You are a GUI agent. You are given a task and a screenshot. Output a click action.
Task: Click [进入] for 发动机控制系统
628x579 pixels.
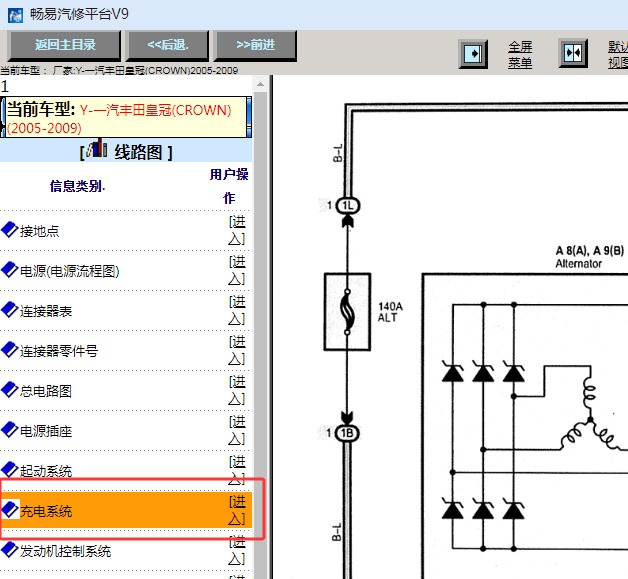pos(237,551)
